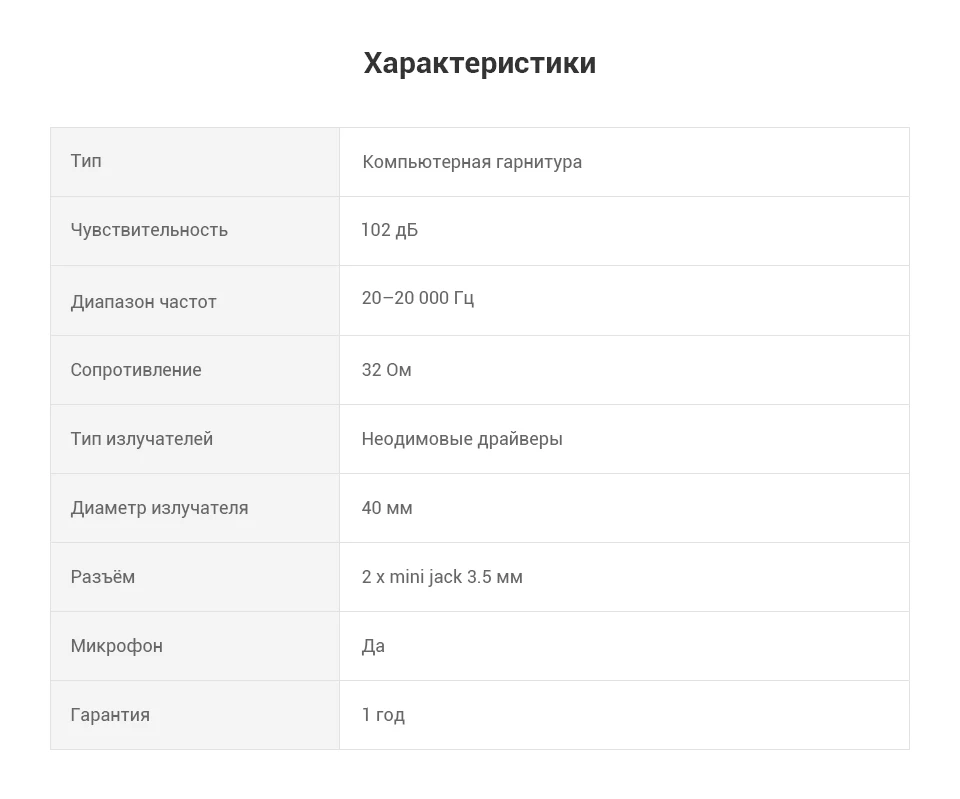The height and width of the screenshot is (799, 960).
Task: Click the 20–20 000 Гц value
Action: click(418, 298)
